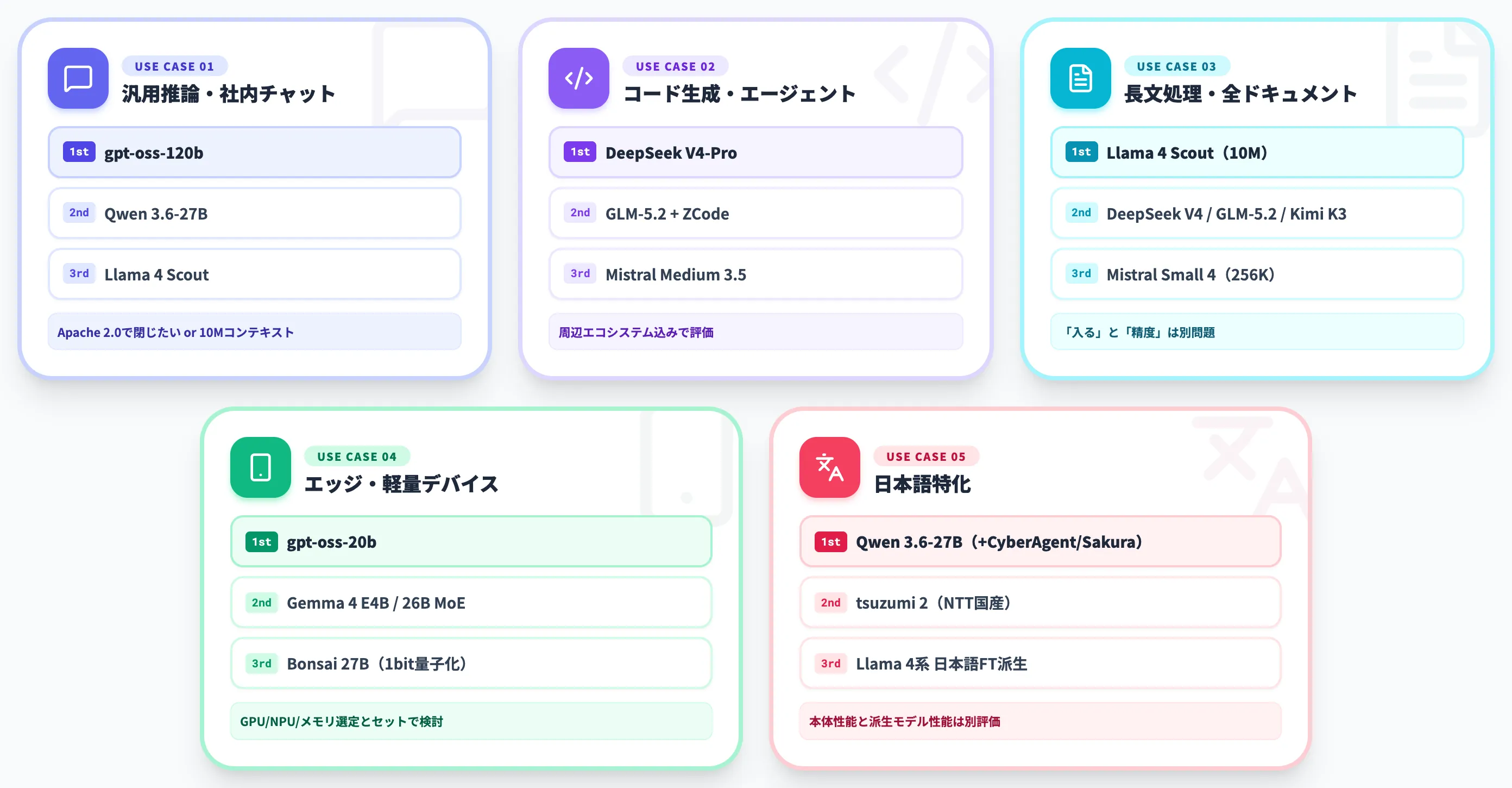The height and width of the screenshot is (788, 1512).
Task: Select the USE CASE 03 badge
Action: (x=1176, y=66)
